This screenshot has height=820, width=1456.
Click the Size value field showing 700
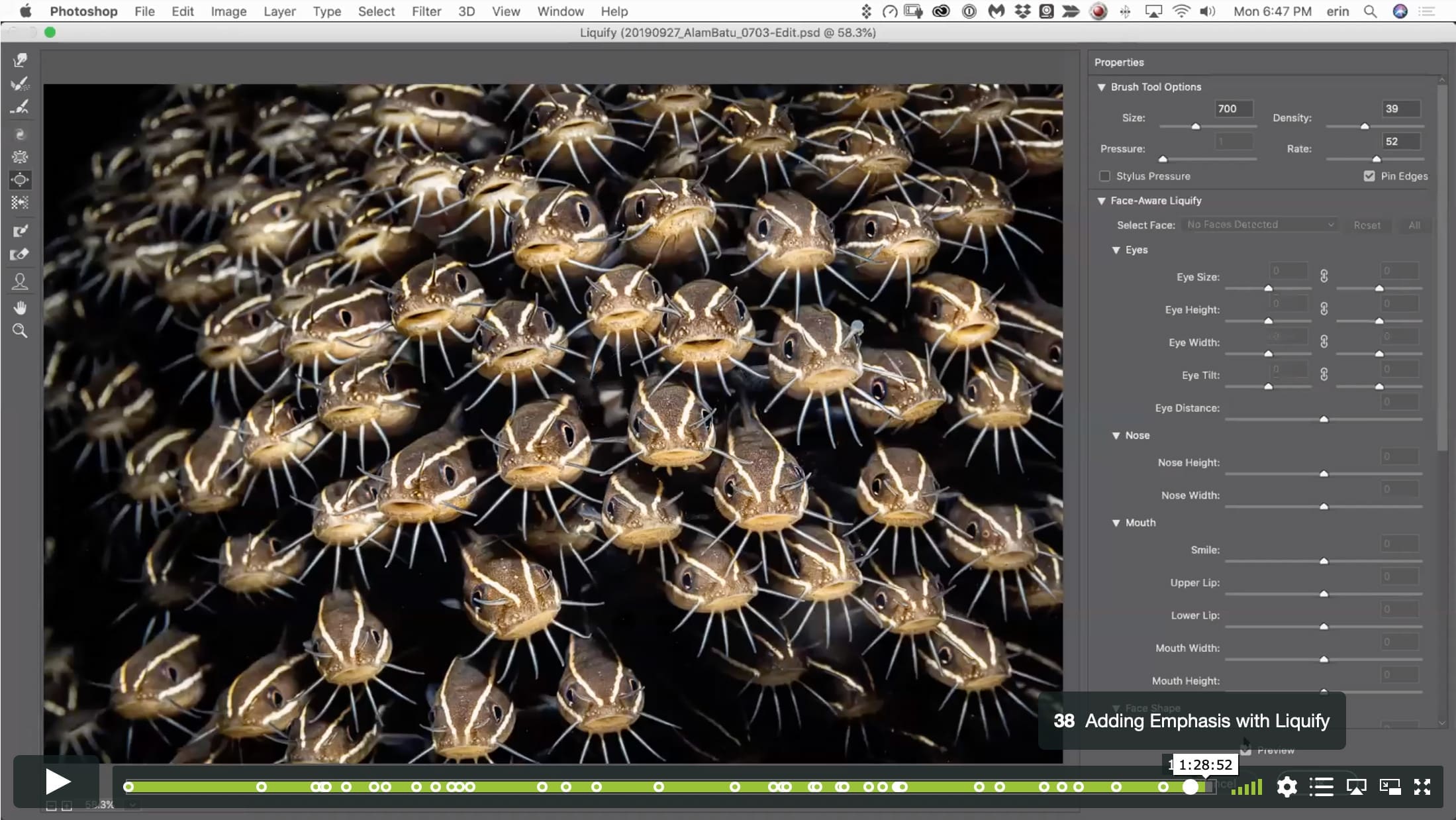[1234, 109]
